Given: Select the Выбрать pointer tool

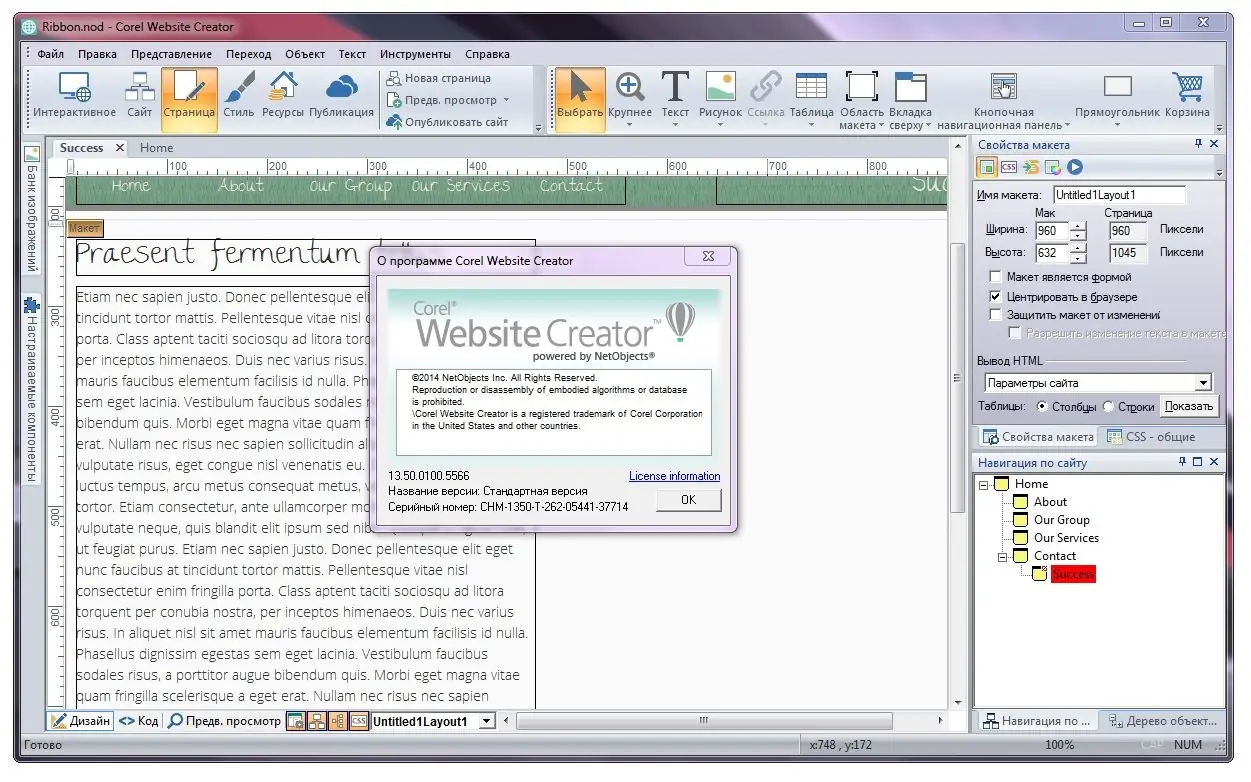Looking at the screenshot, I should pyautogui.click(x=580, y=97).
